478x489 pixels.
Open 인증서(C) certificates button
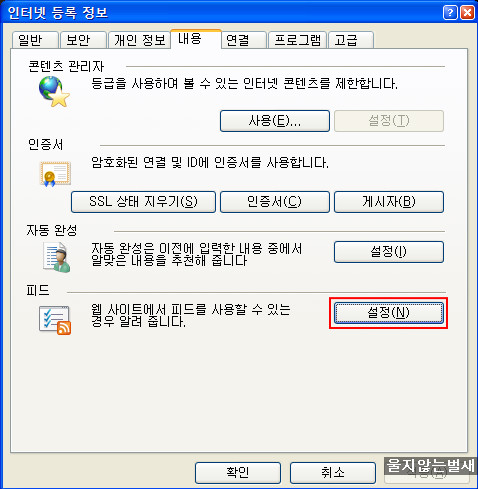click(x=275, y=202)
